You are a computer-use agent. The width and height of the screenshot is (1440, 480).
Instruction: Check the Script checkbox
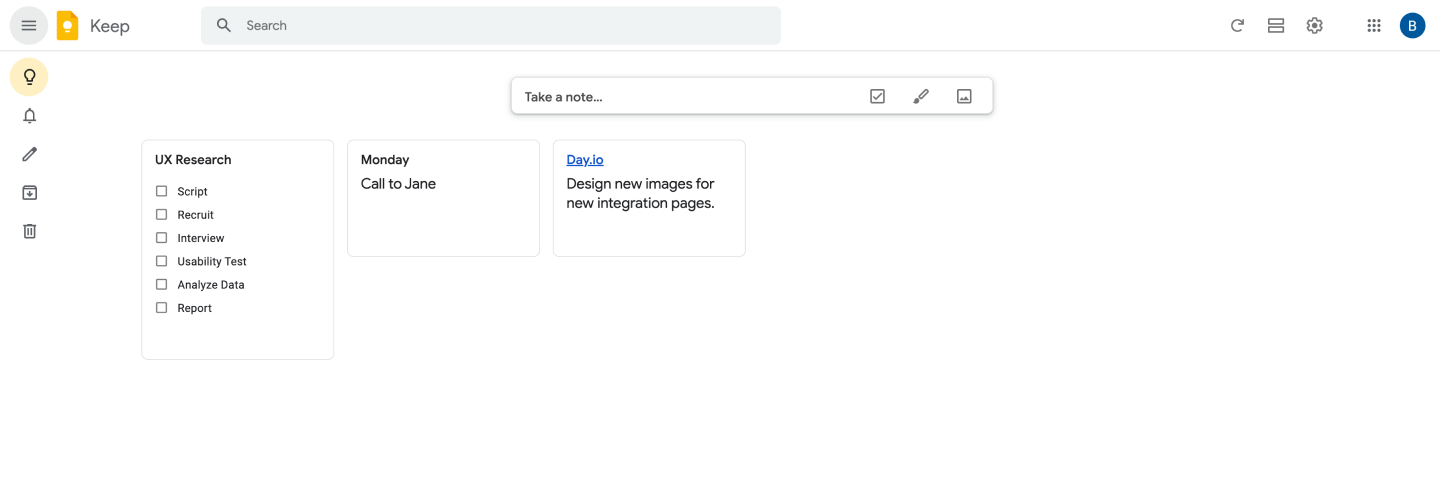[162, 191]
